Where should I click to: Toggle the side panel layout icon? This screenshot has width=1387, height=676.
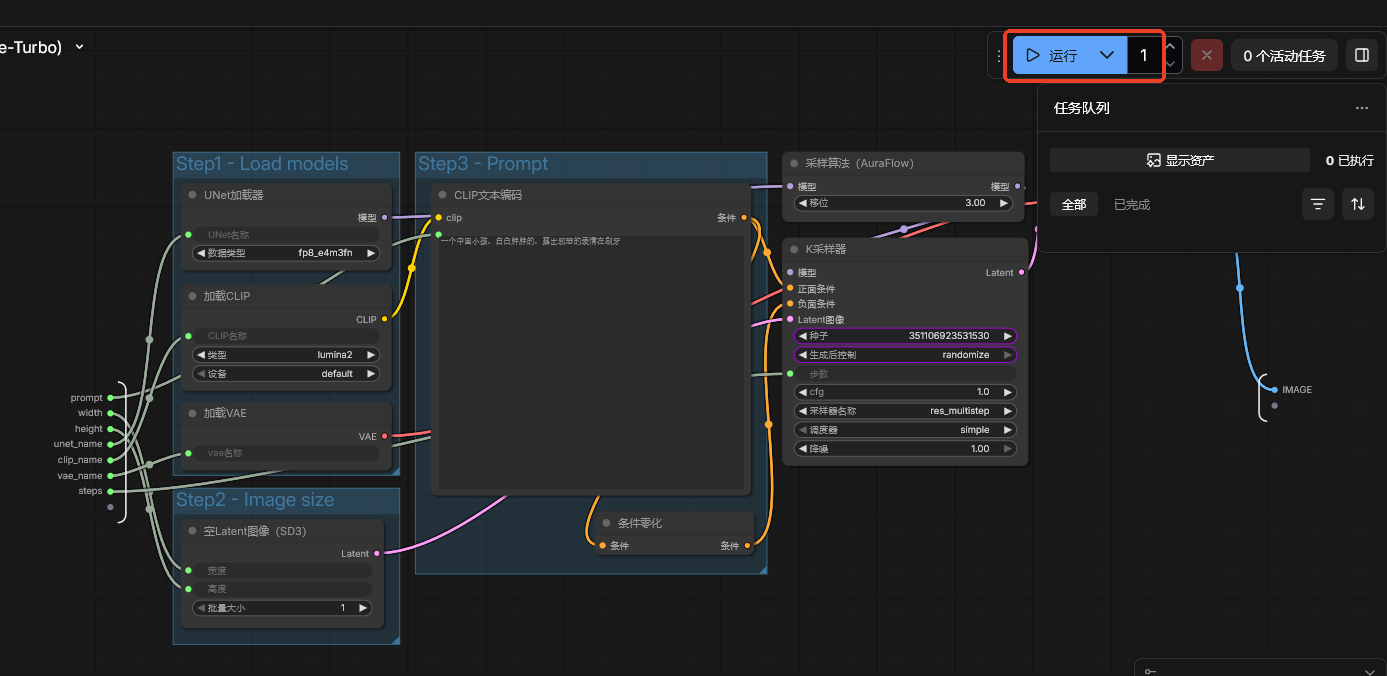[1361, 56]
